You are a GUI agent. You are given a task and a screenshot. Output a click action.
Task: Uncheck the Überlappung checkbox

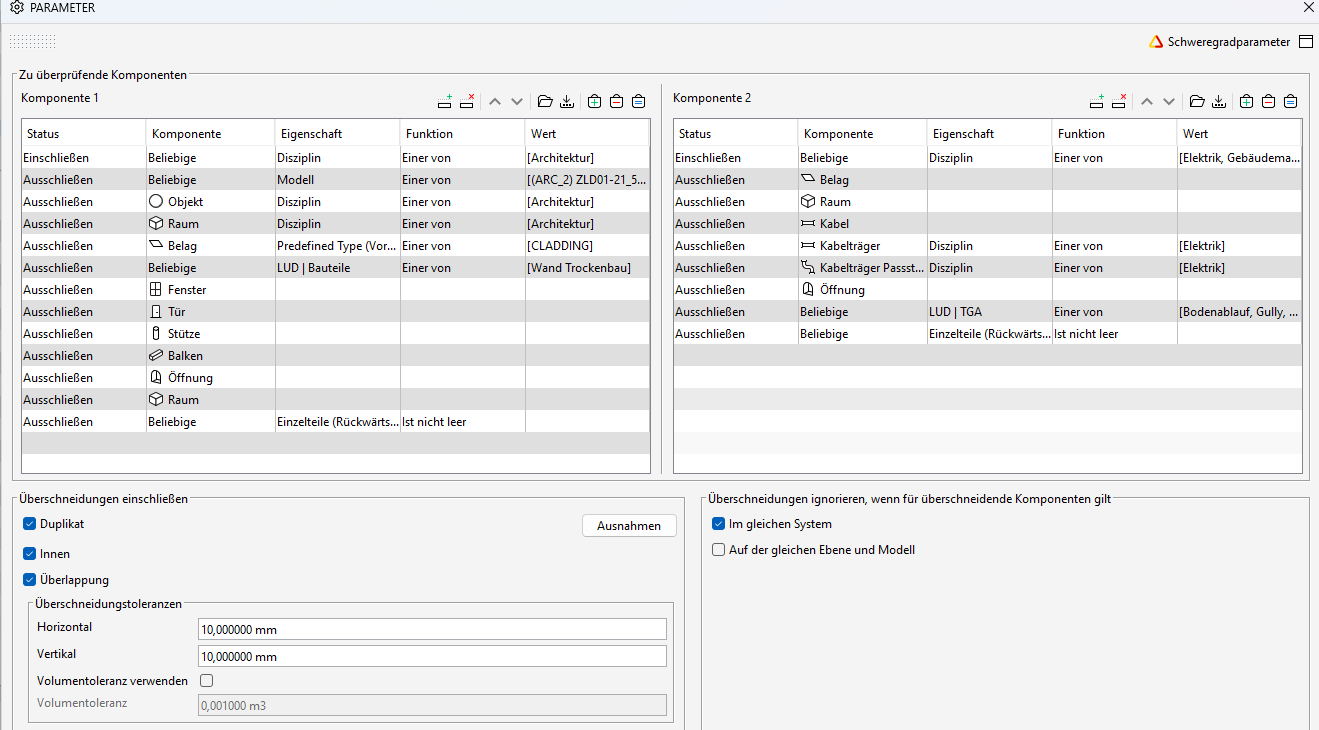pos(29,579)
